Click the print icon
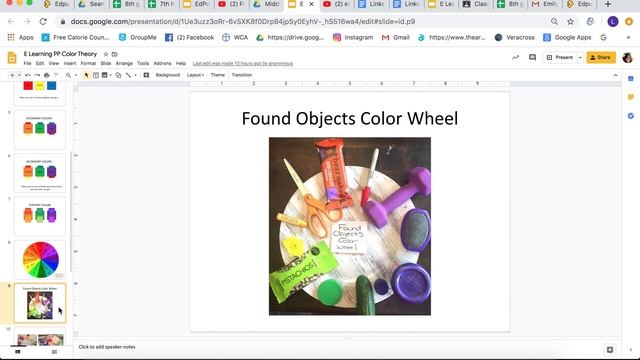The image size is (640, 360). (47, 75)
